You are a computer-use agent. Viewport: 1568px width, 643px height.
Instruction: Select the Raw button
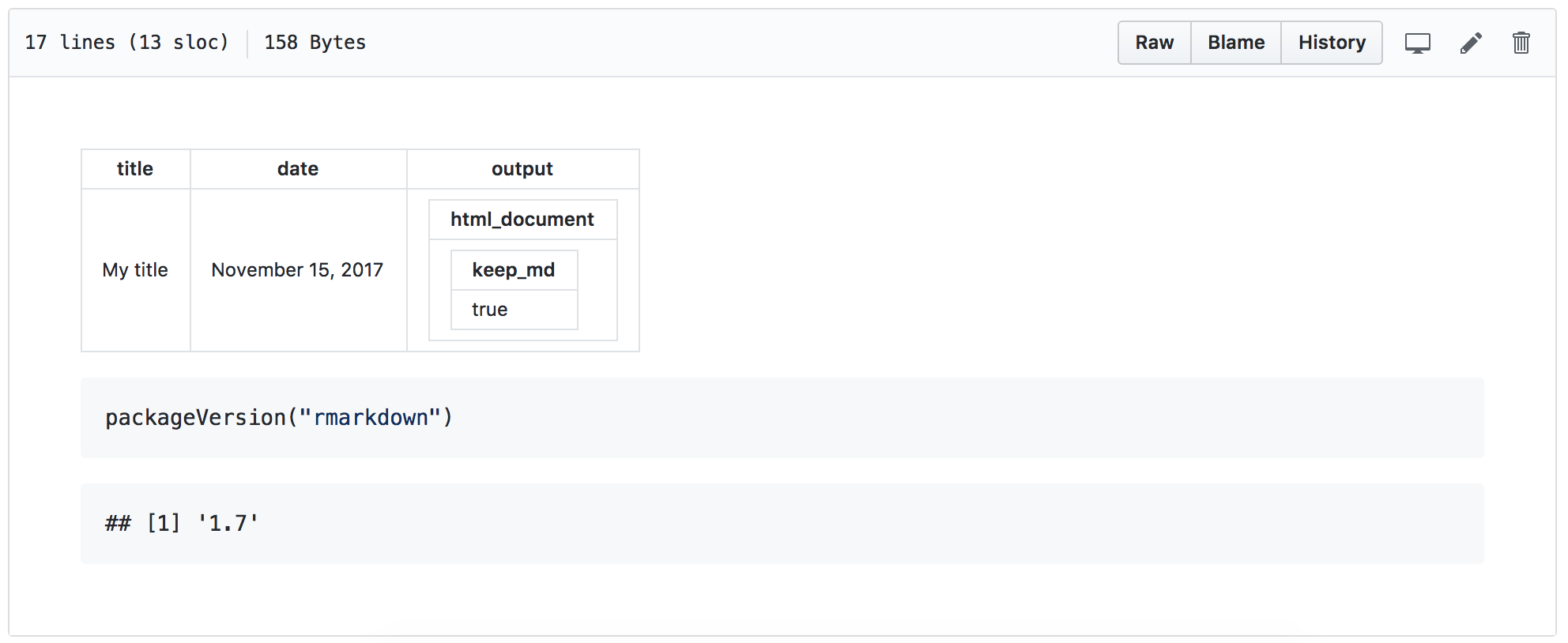[1154, 43]
